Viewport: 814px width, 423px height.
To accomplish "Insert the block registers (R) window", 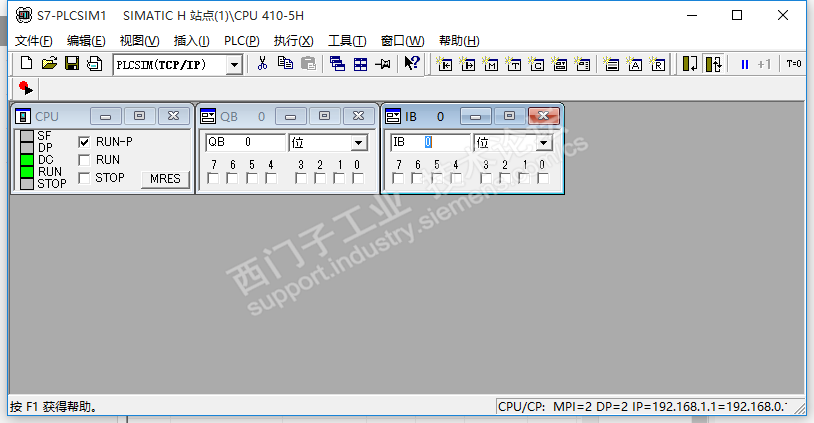I will pyautogui.click(x=657, y=64).
